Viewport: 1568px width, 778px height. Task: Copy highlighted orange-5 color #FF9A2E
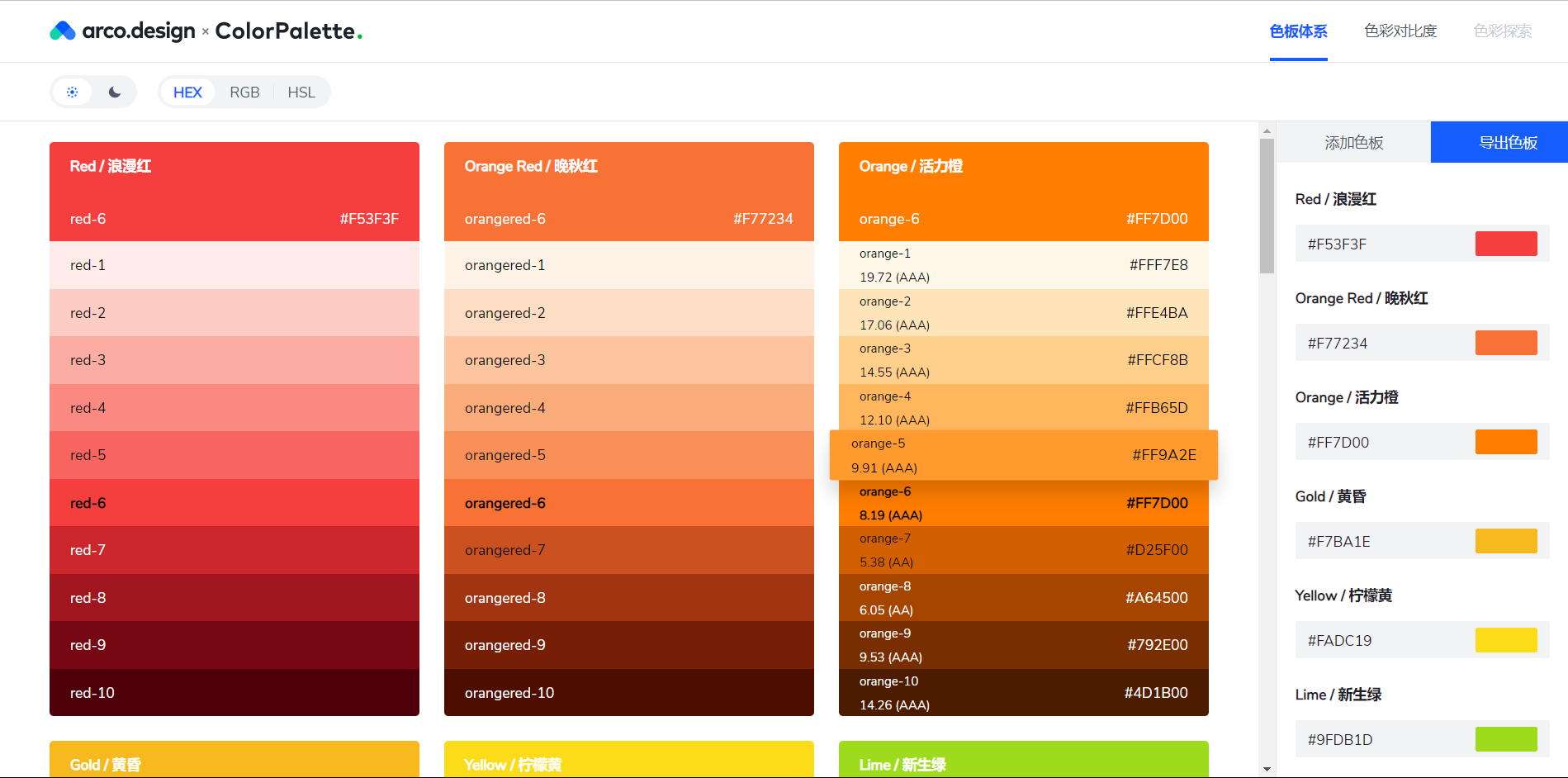1024,455
